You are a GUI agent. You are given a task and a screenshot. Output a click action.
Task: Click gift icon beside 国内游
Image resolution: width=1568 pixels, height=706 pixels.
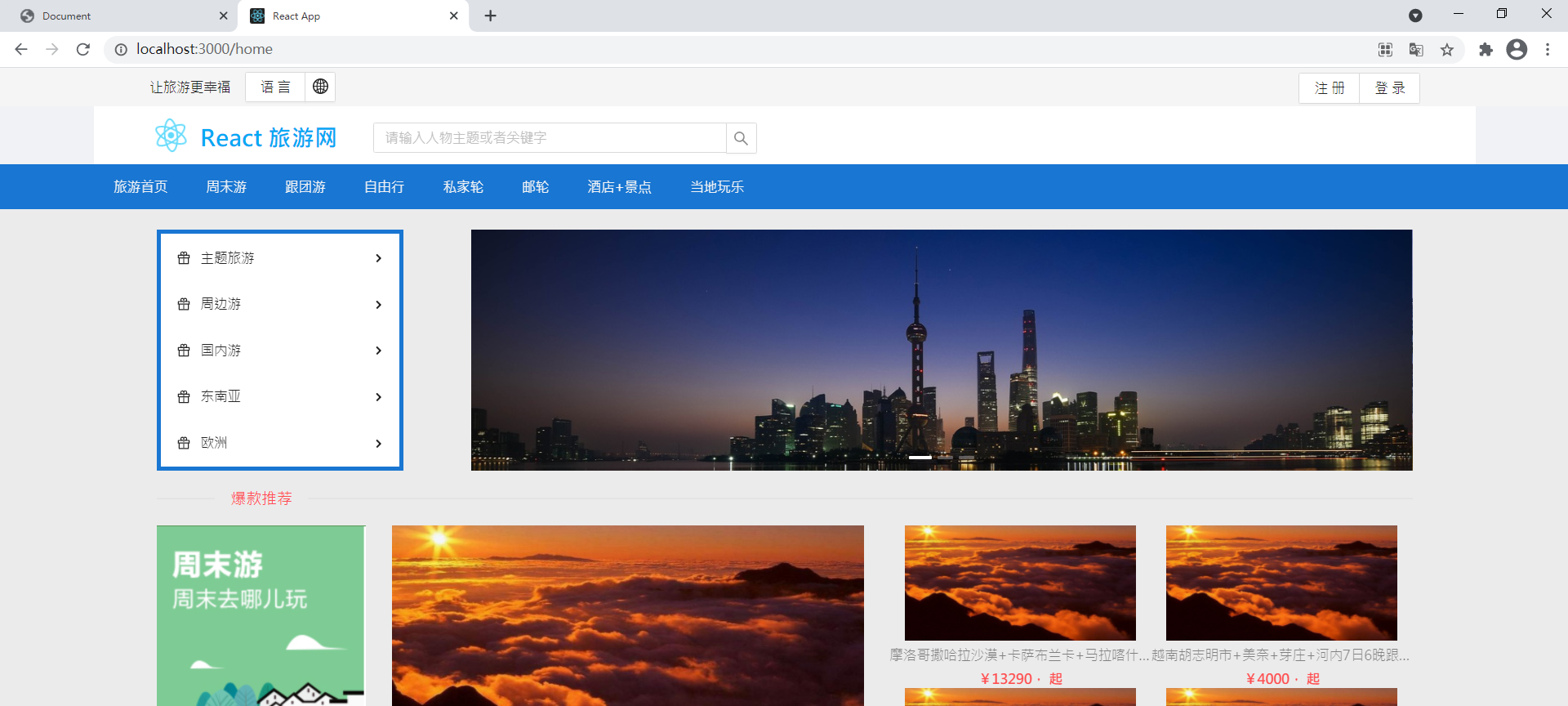184,351
